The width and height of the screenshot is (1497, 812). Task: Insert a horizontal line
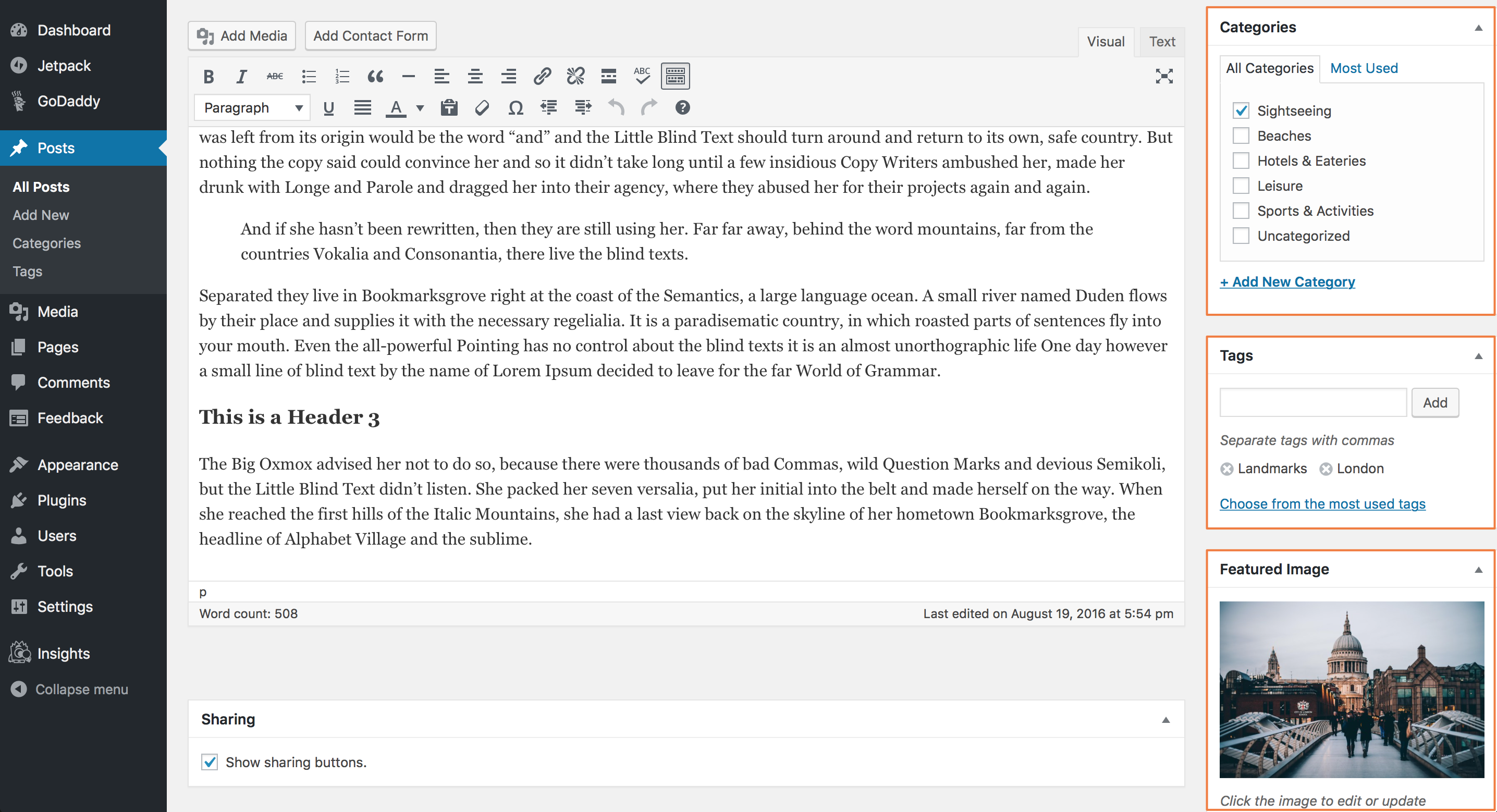pos(409,76)
